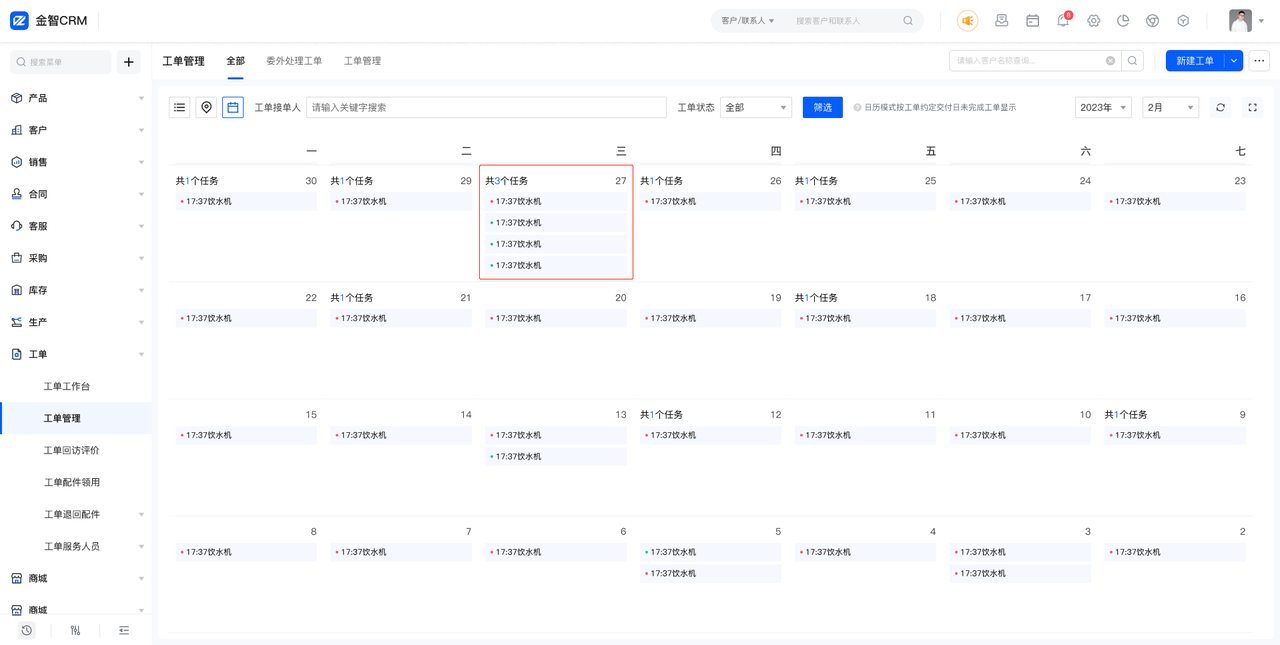Open the pie chart reports icon
Image resolution: width=1280 pixels, height=645 pixels.
click(x=1123, y=20)
